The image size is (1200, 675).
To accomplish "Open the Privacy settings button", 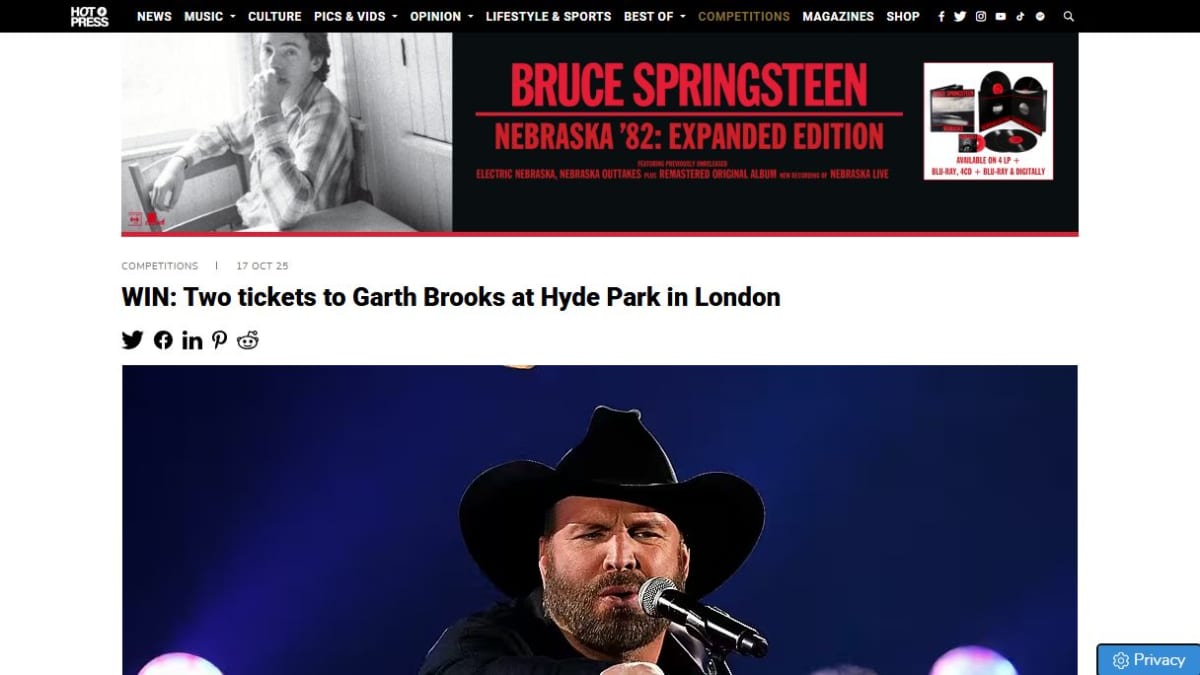I will pos(1148,660).
